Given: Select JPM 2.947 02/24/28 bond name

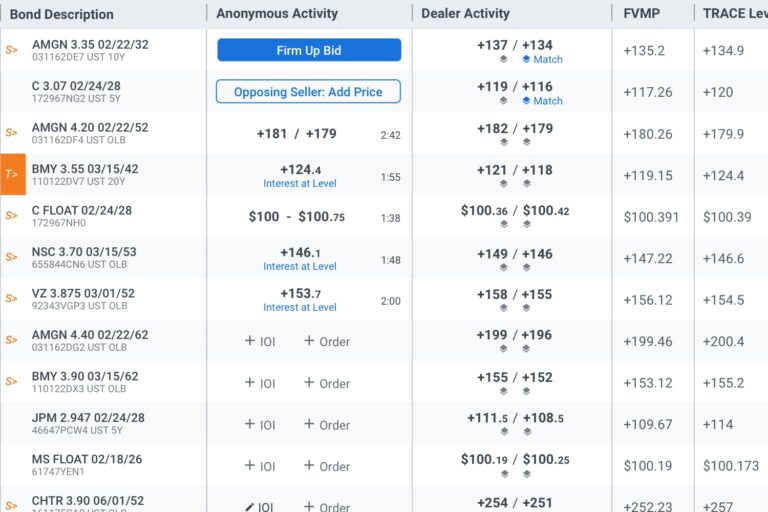Looking at the screenshot, I should click(88, 417).
